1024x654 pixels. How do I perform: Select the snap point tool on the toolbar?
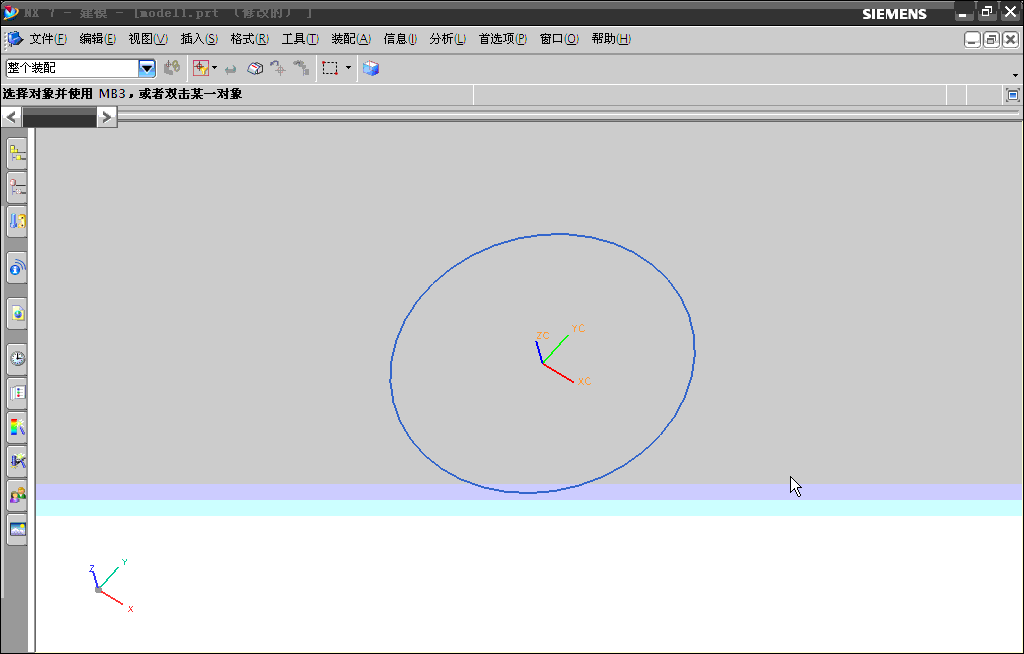(199, 68)
